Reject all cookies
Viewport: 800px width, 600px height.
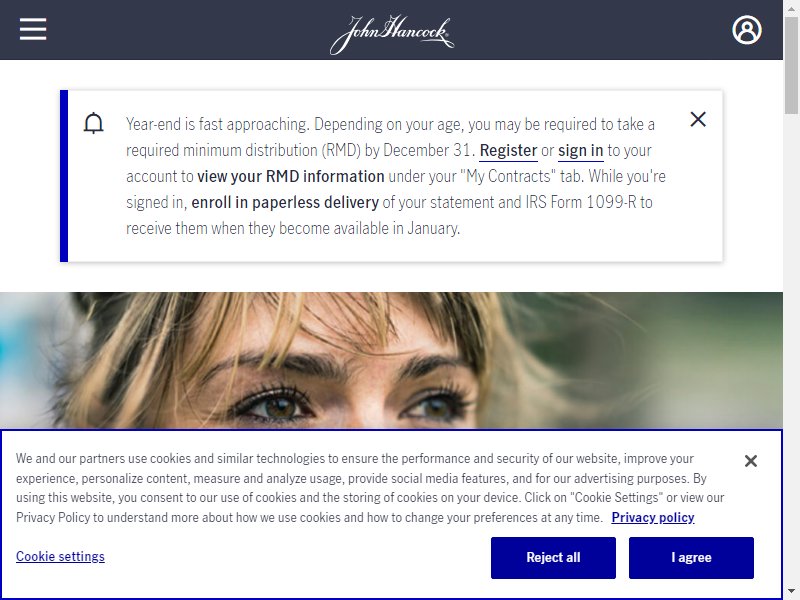click(x=553, y=558)
